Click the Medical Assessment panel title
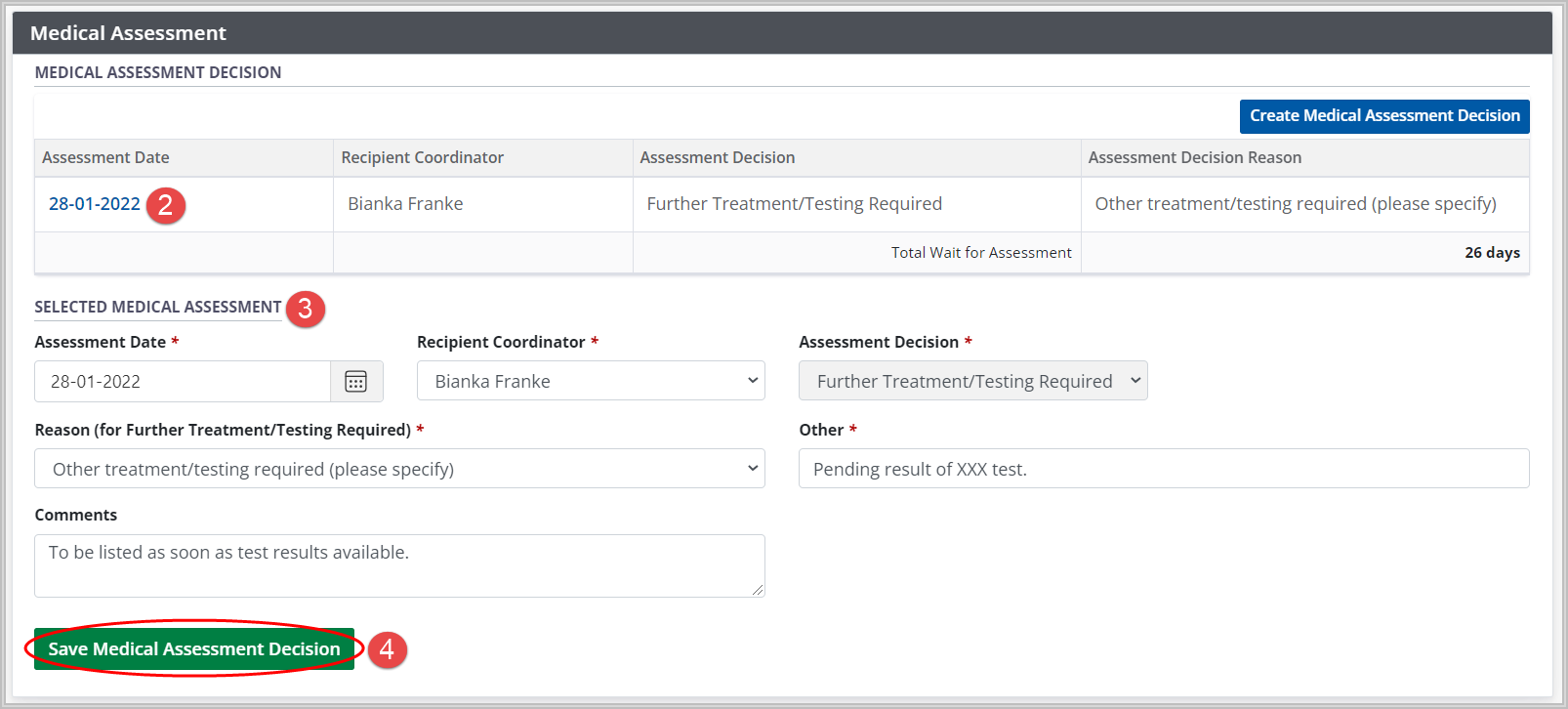Viewport: 1568px width, 709px height. click(x=128, y=33)
